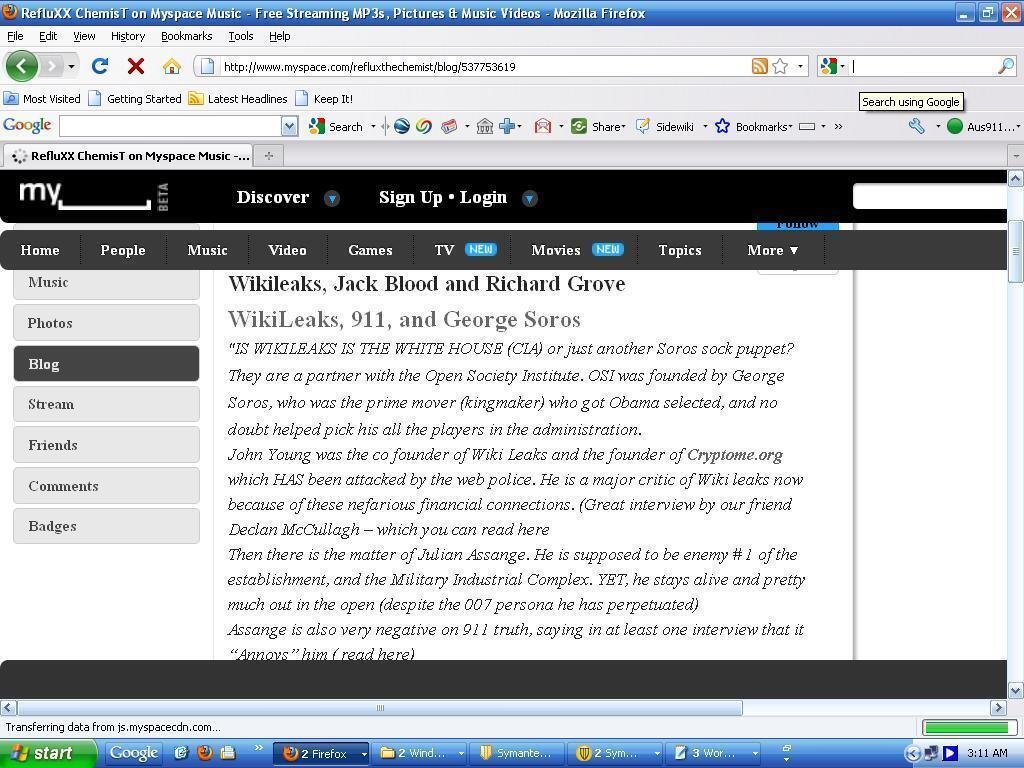Viewport: 1024px width, 768px height.
Task: Open the People section
Action: coord(123,250)
